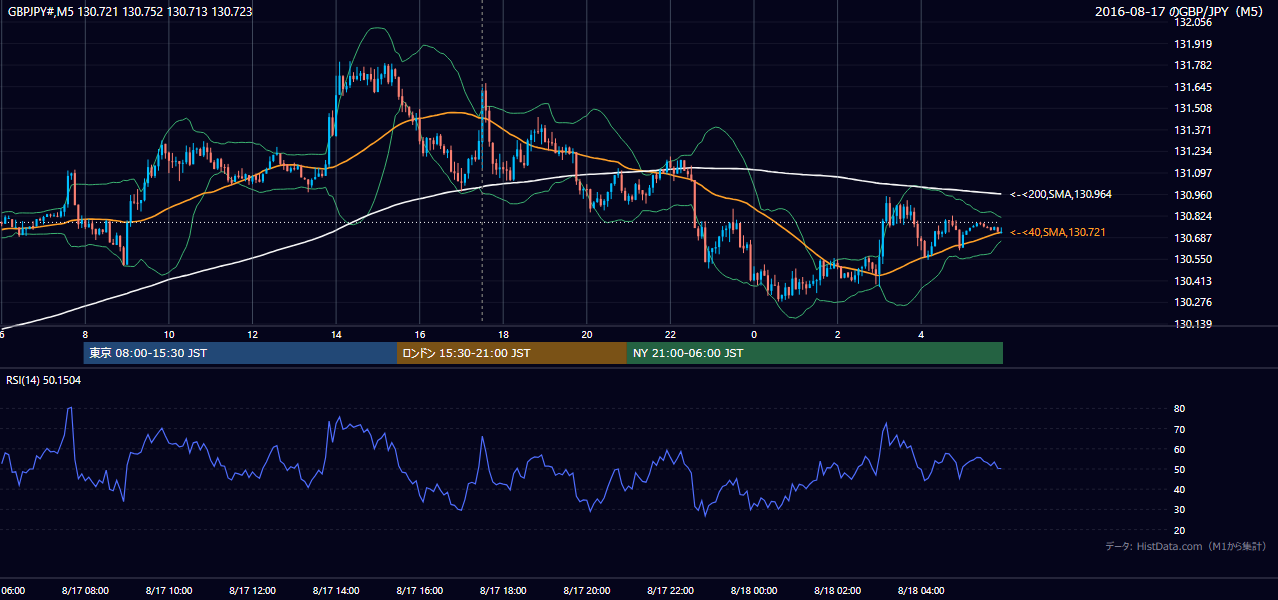
Task: Click bottom time label 8/18 00:00
Action: point(754,590)
